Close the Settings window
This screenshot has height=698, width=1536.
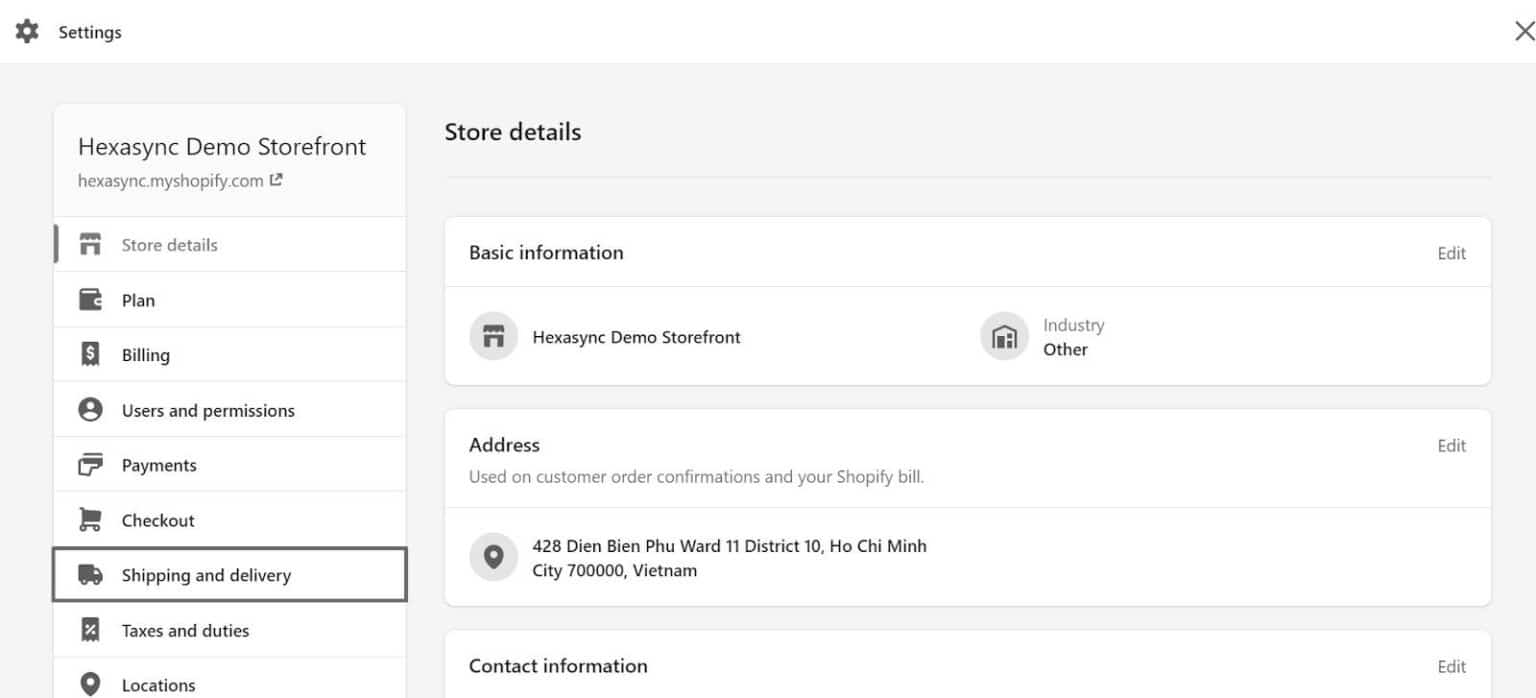point(1523,31)
